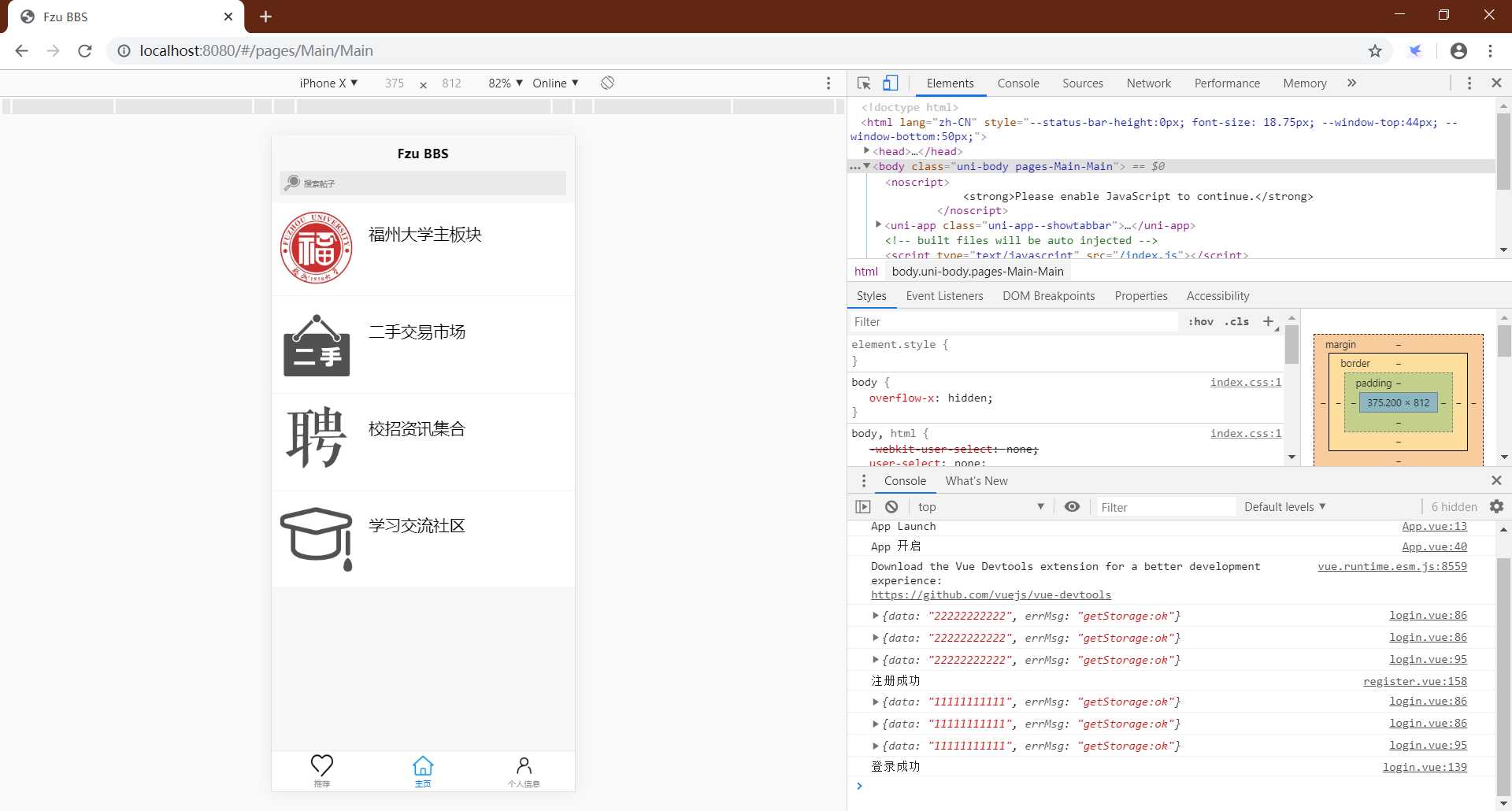This screenshot has height=811, width=1512.
Task: Open the Accessibility tab
Action: click(x=1217, y=295)
